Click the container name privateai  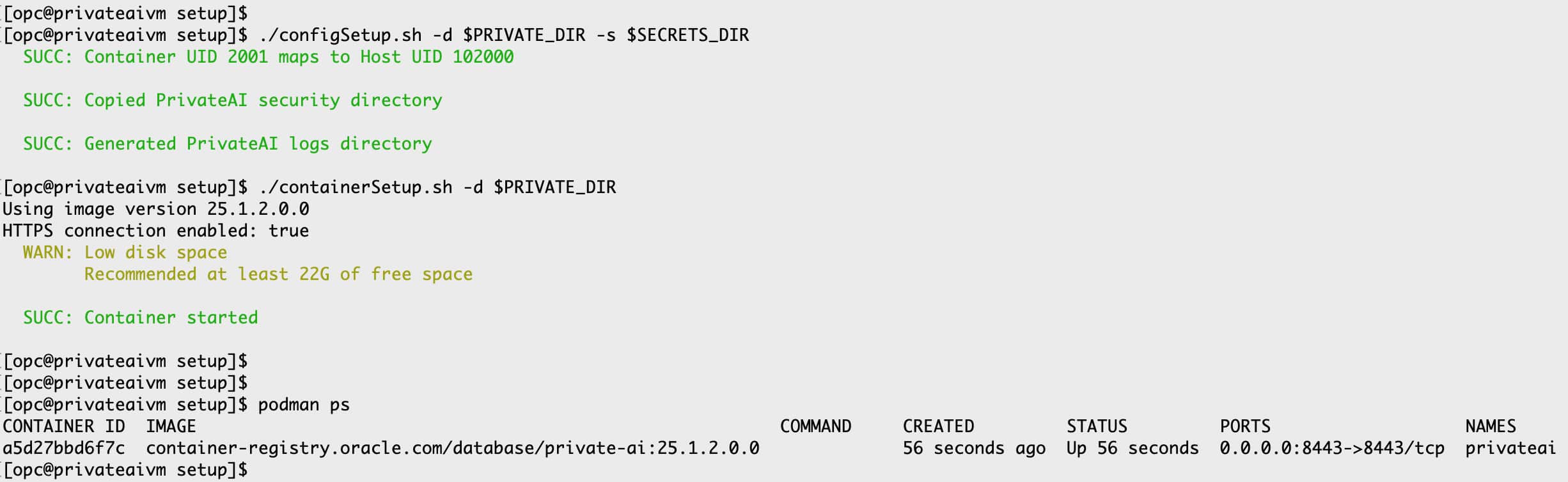[x=1510, y=448]
